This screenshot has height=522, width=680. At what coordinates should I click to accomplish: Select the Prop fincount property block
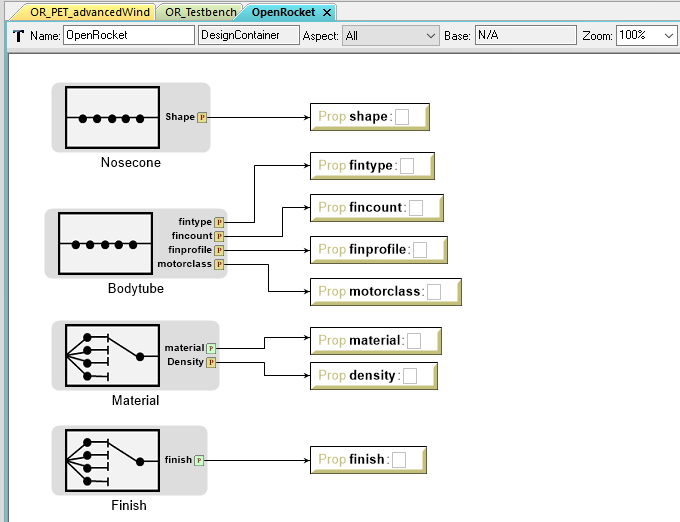tap(377, 208)
